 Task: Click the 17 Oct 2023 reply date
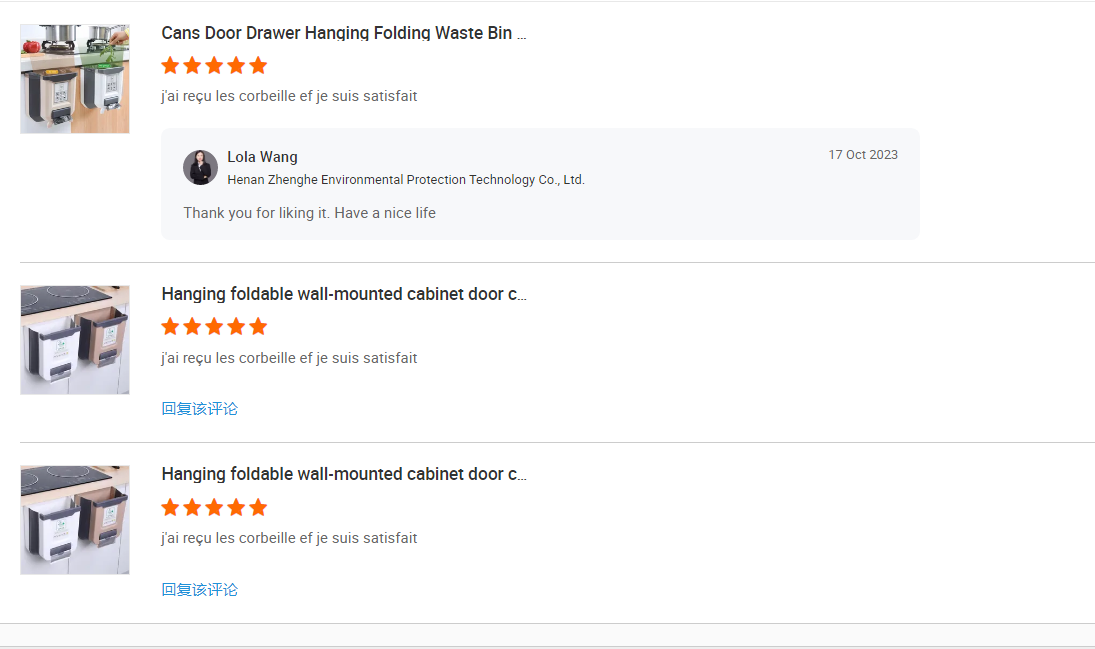(x=862, y=155)
